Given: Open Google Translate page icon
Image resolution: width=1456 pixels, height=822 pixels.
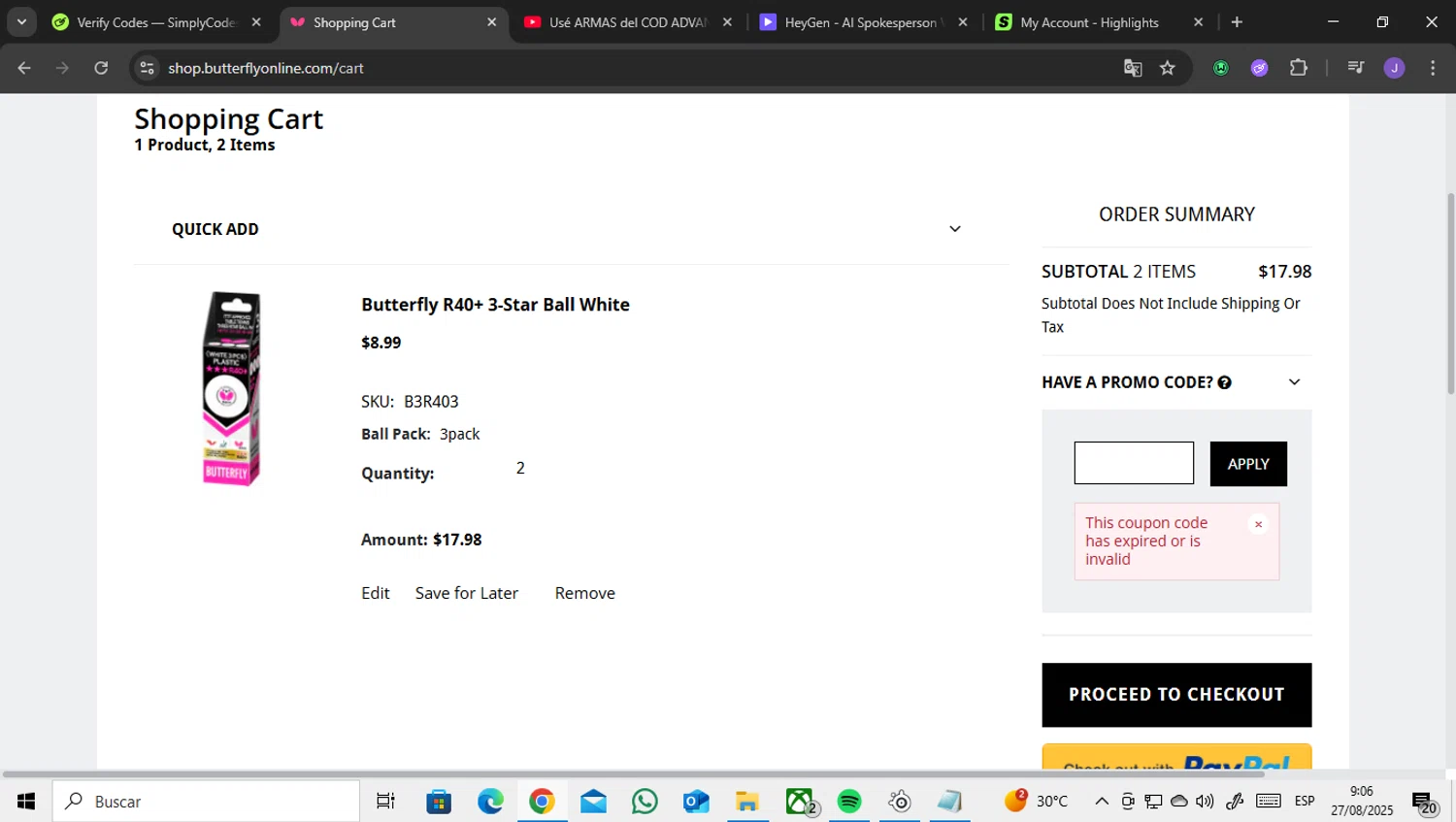Looking at the screenshot, I should pos(1133,68).
